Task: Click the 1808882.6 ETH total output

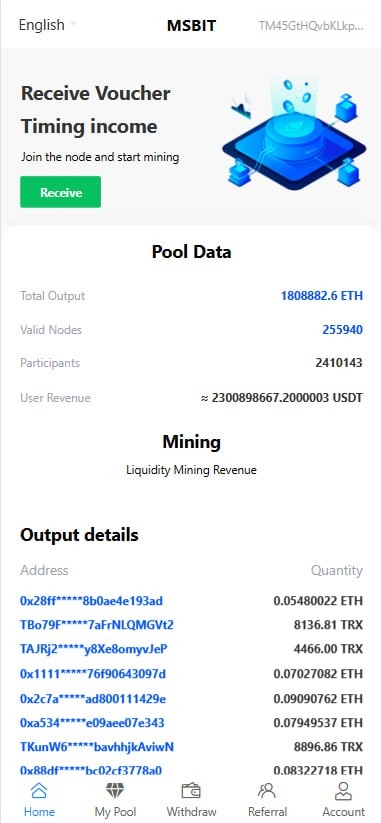Action: click(322, 296)
